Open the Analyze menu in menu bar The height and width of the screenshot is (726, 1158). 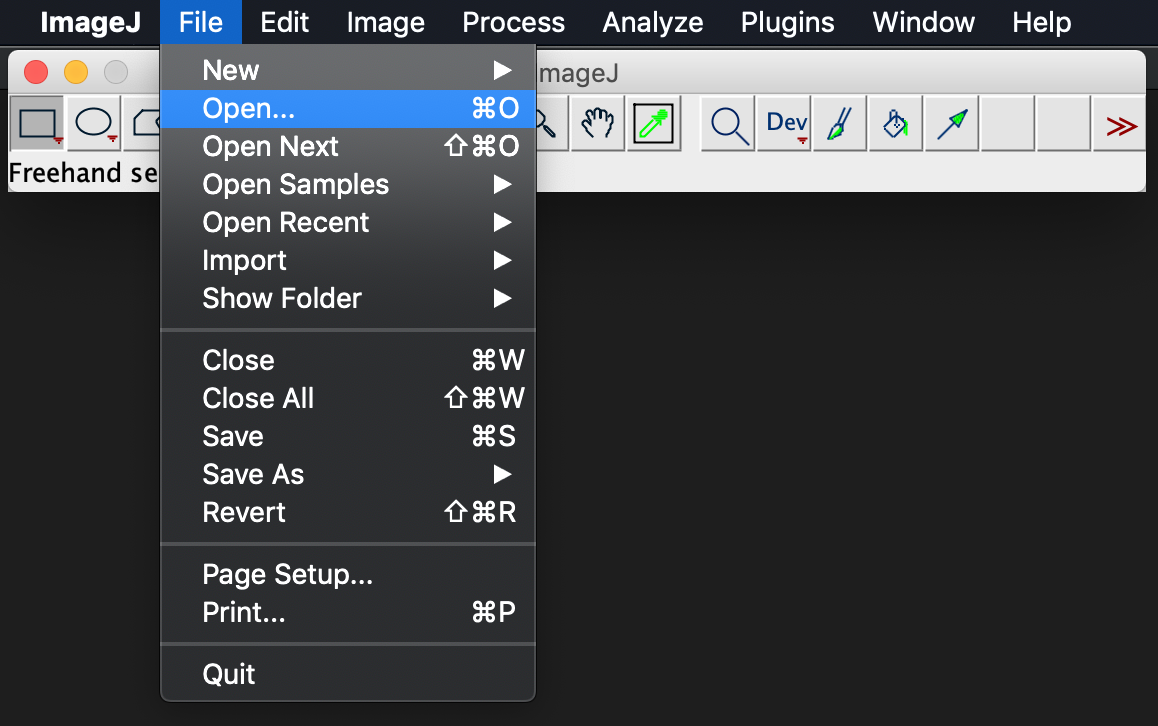click(x=652, y=22)
